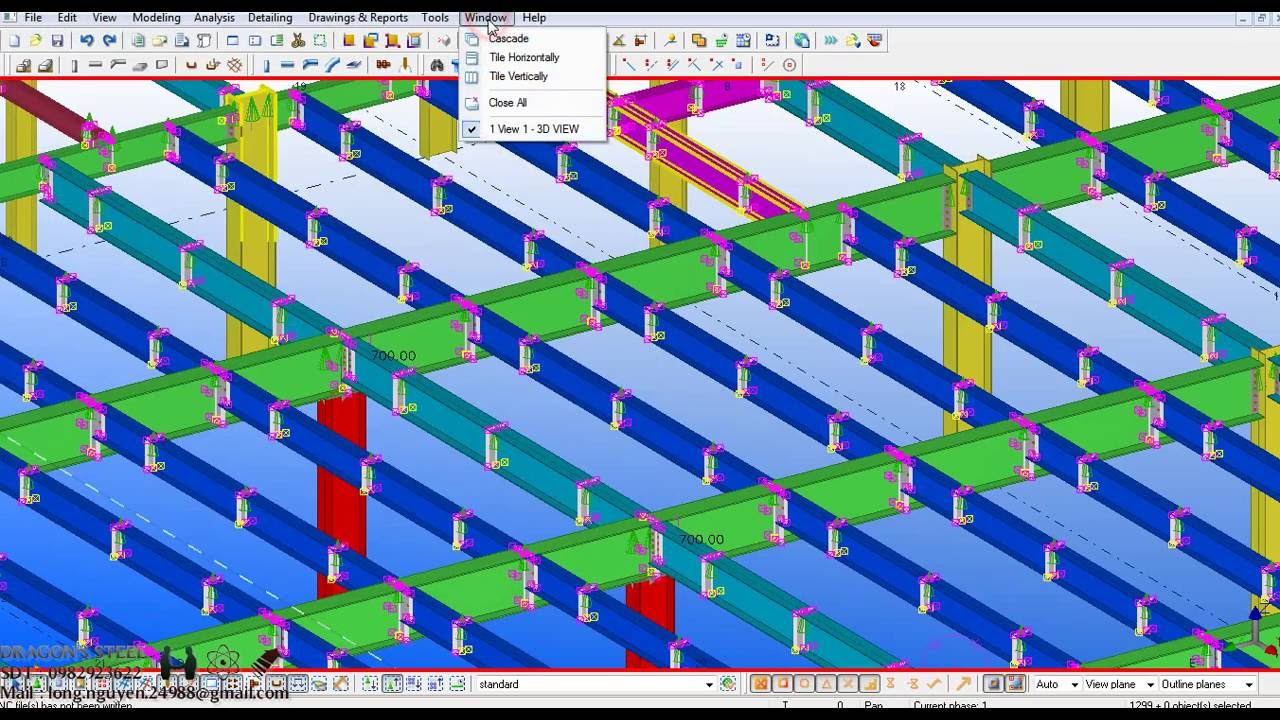Image resolution: width=1280 pixels, height=720 pixels.
Task: Open the File menu
Action: (33, 17)
